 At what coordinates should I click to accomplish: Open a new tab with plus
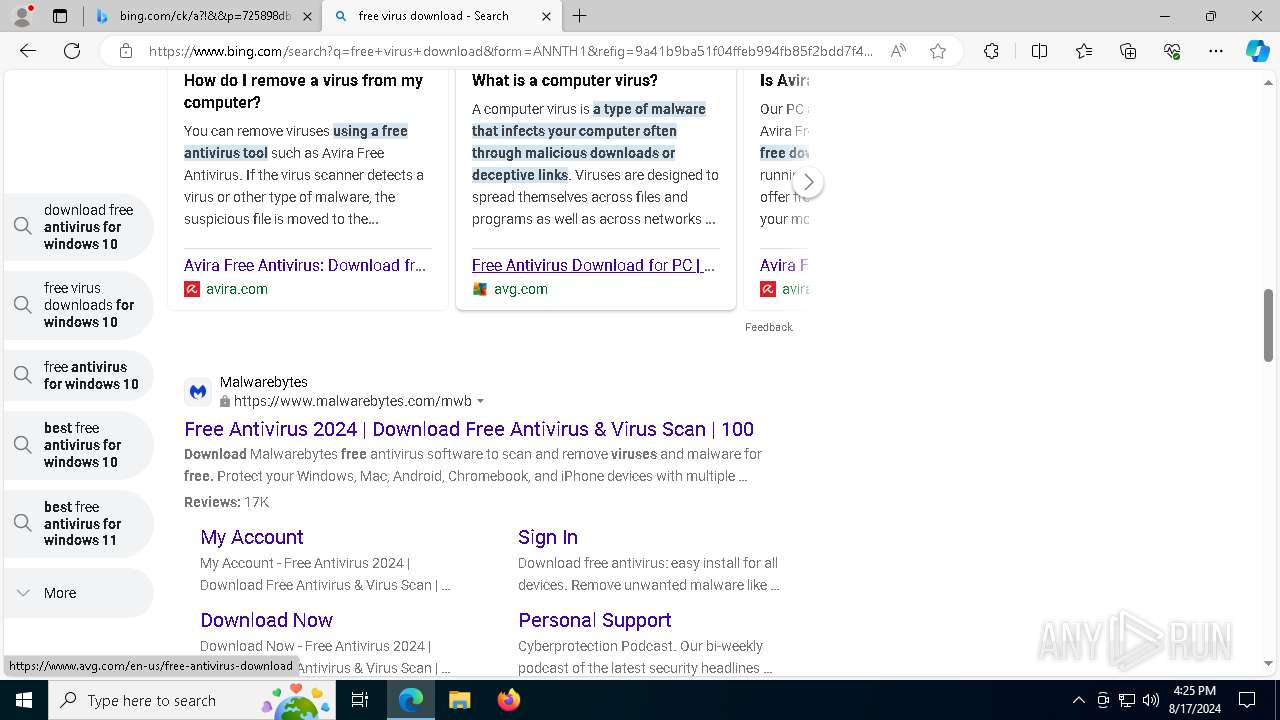click(x=580, y=16)
